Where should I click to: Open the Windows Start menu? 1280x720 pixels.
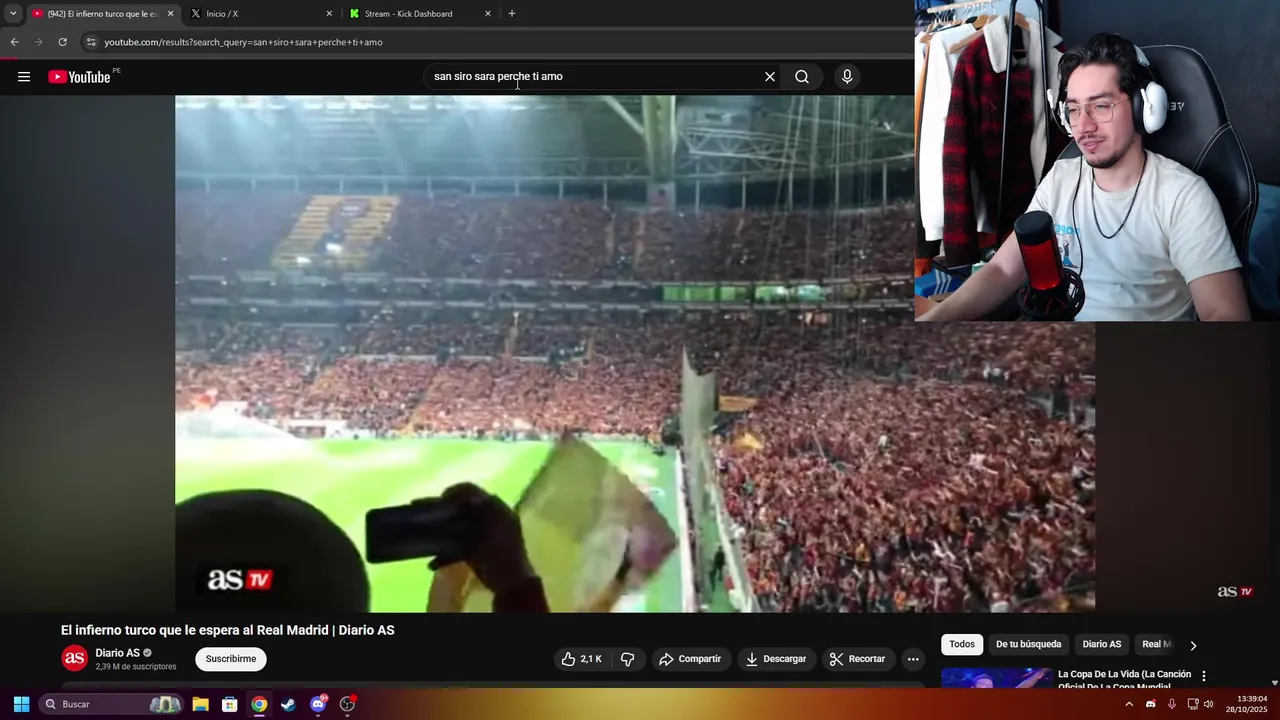(21, 704)
